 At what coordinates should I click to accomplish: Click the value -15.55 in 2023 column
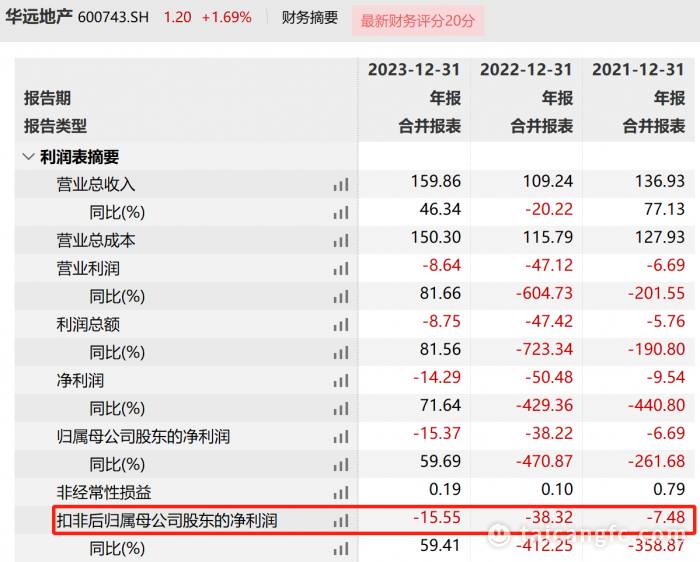(x=437, y=517)
